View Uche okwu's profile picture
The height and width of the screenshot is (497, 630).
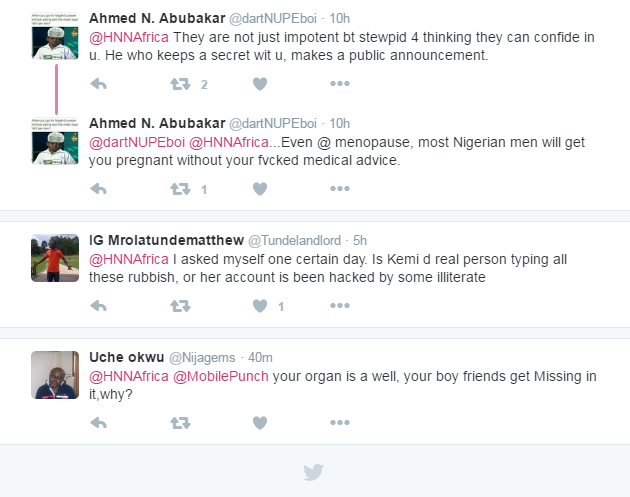click(x=55, y=376)
